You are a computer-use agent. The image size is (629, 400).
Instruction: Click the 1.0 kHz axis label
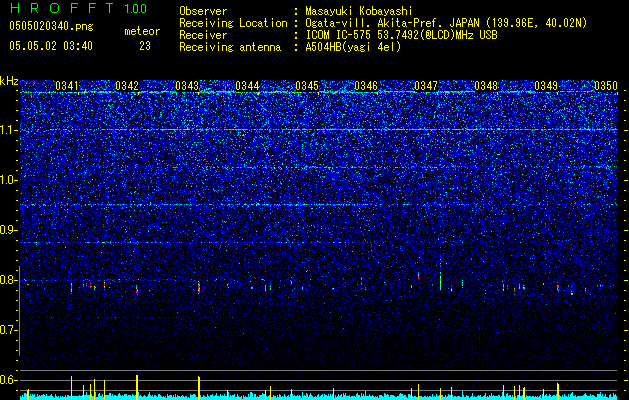[x=8, y=180]
